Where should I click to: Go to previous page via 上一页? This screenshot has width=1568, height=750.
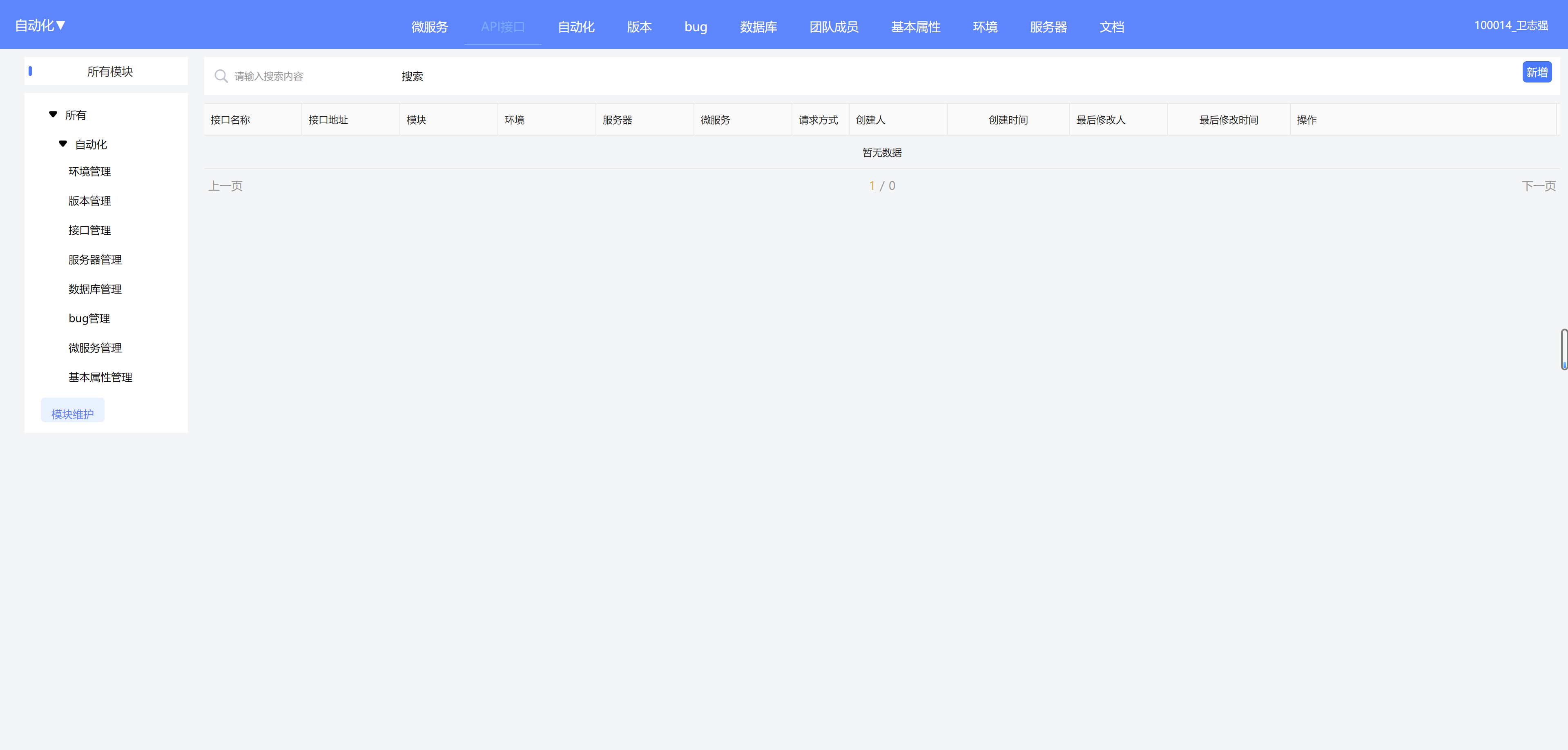coord(225,185)
